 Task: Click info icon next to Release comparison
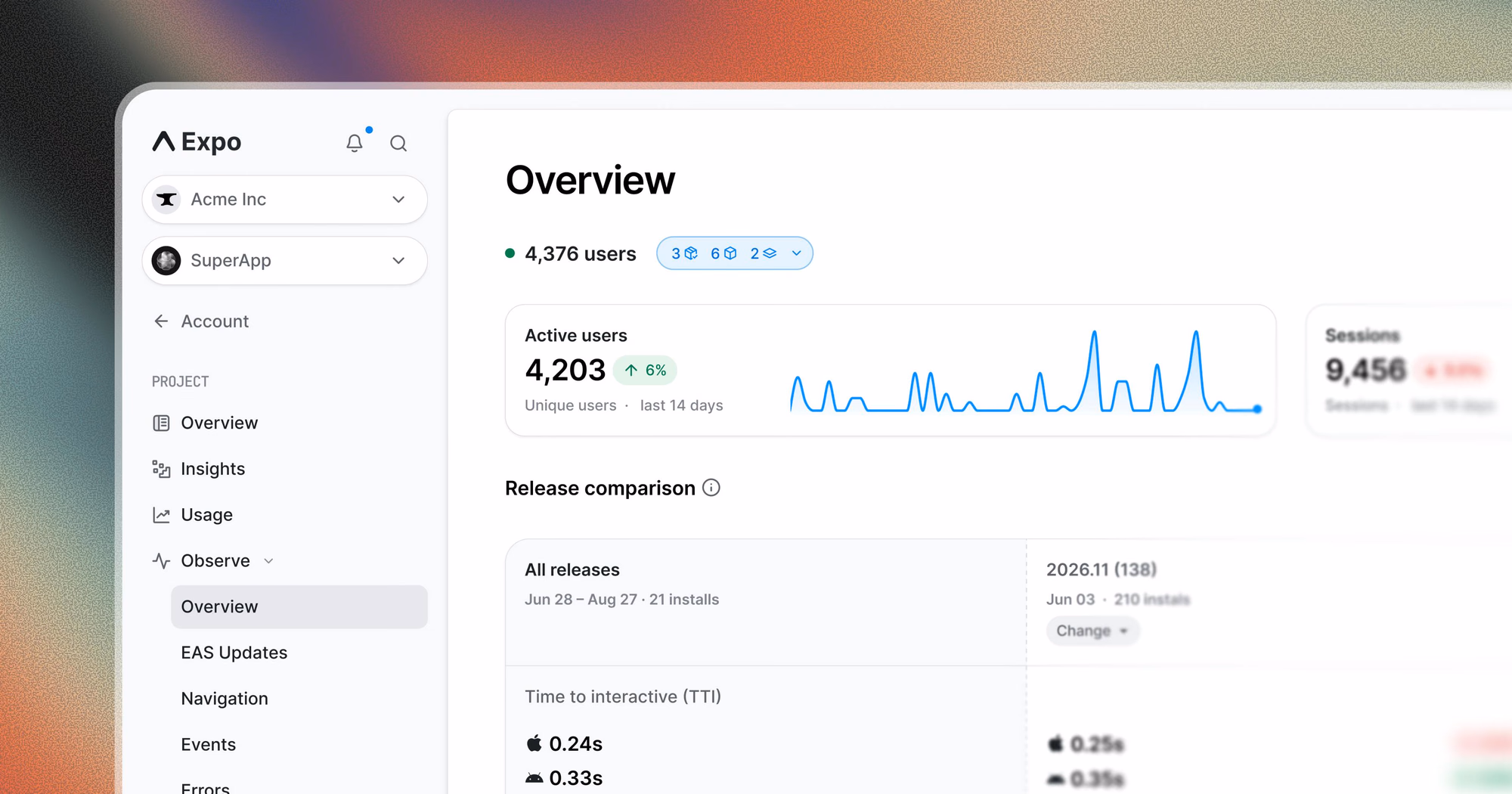tap(711, 488)
